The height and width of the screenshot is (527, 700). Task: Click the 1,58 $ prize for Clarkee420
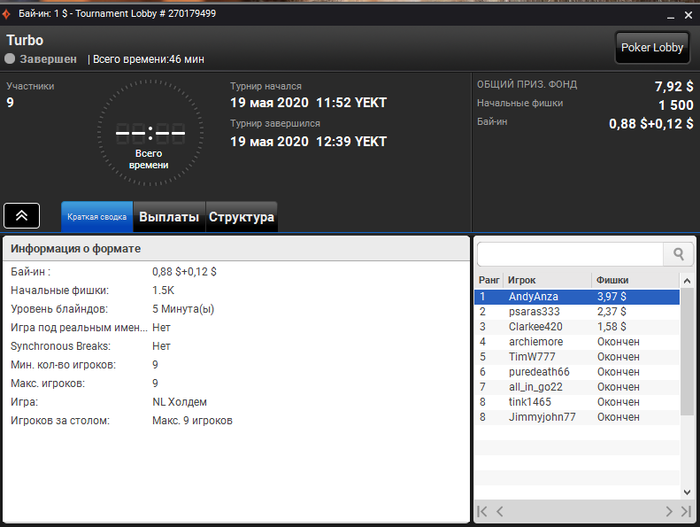click(612, 327)
